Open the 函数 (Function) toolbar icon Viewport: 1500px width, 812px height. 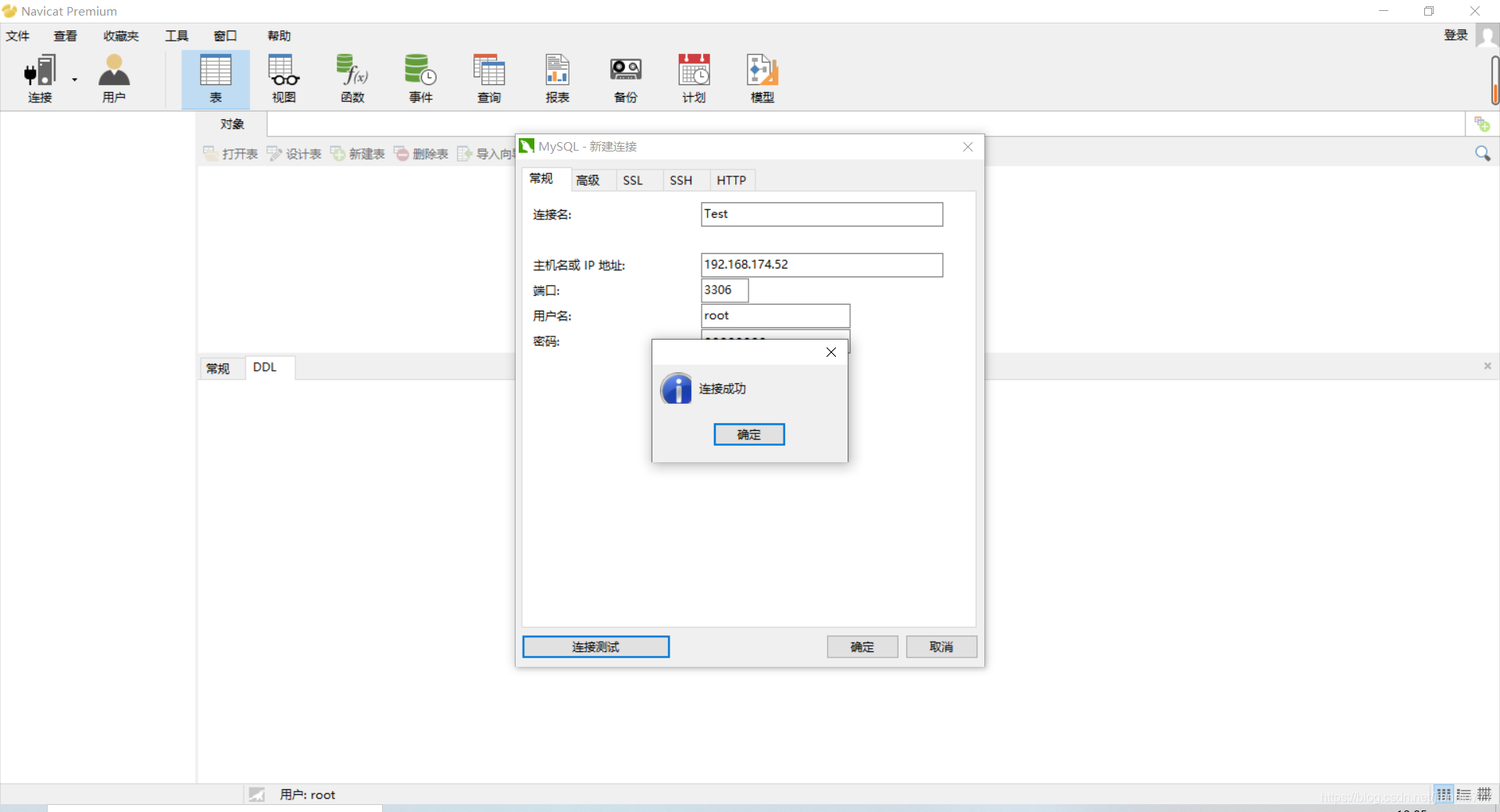352,79
